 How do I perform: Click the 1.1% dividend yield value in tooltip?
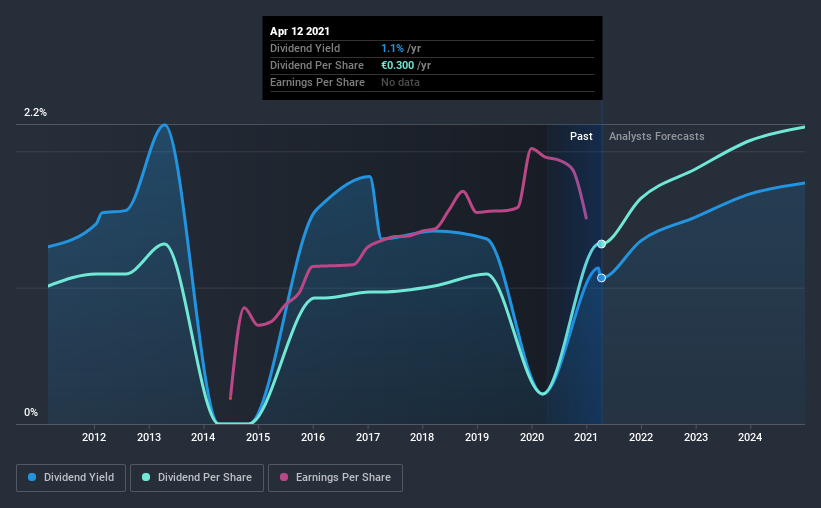[x=392, y=48]
